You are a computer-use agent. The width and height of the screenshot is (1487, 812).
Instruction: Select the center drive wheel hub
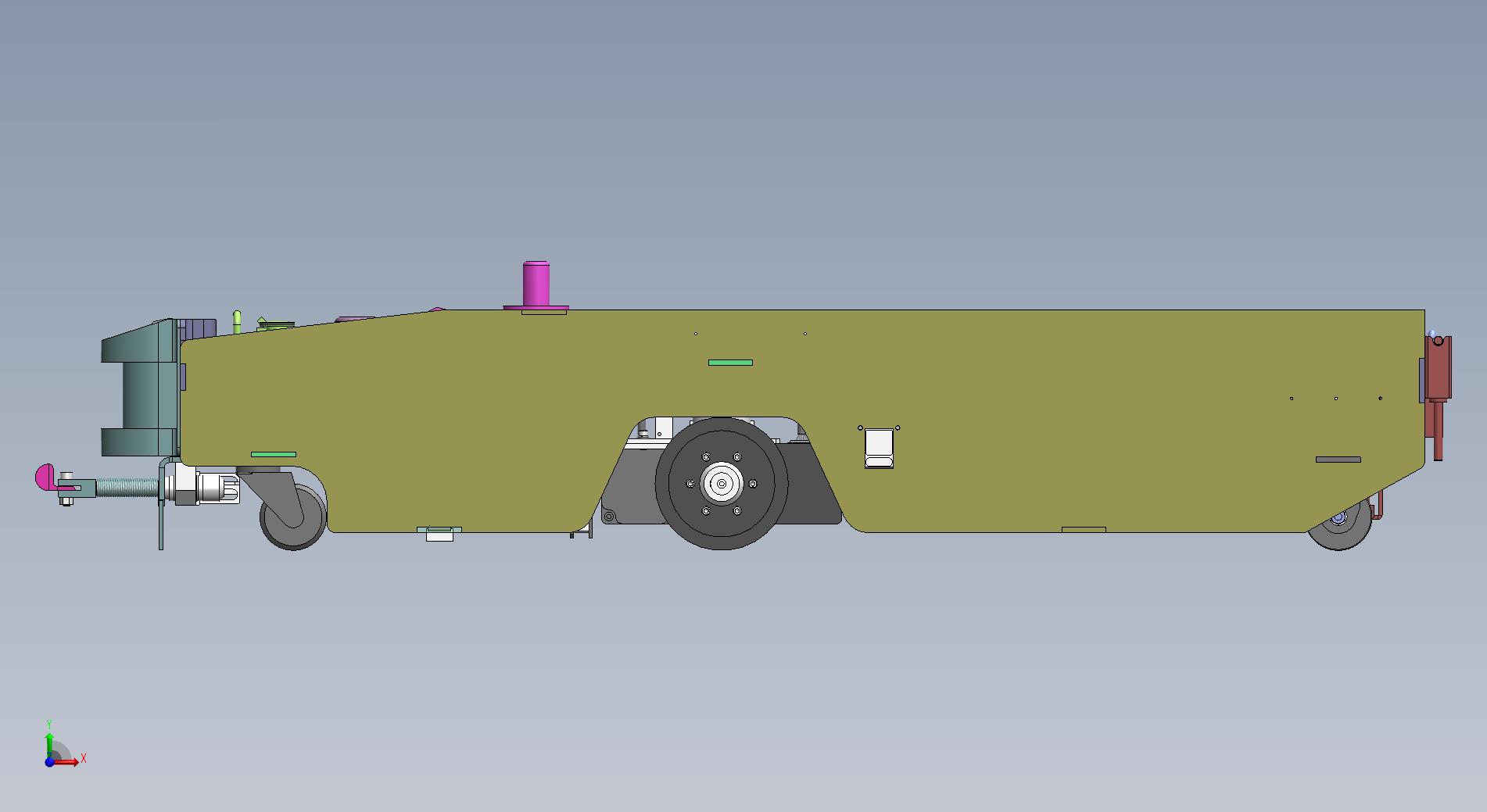721,483
